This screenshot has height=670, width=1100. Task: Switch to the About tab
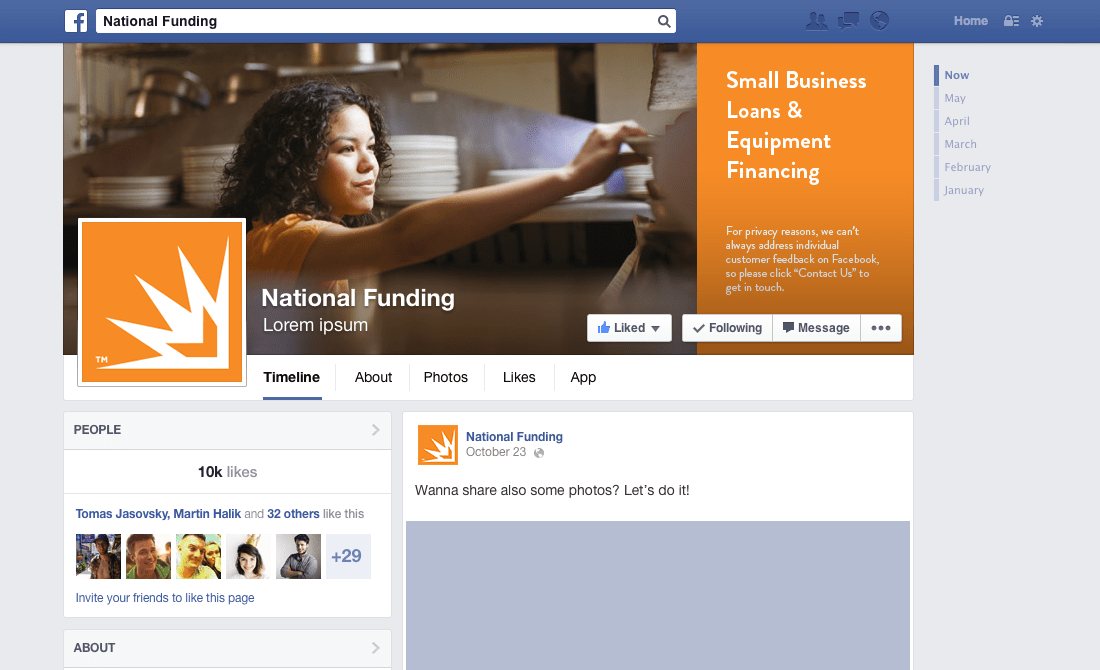coord(373,377)
